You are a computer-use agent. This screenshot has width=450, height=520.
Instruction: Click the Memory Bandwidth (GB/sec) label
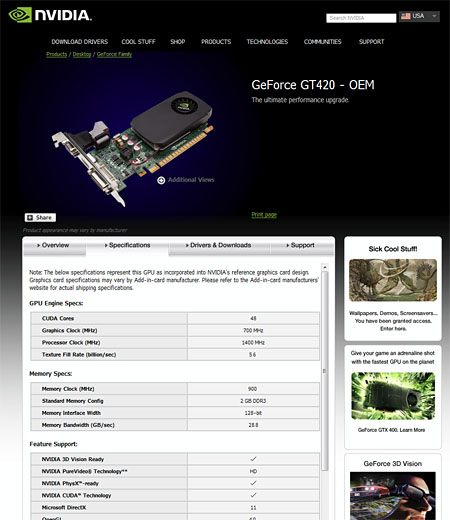pyautogui.click(x=78, y=425)
